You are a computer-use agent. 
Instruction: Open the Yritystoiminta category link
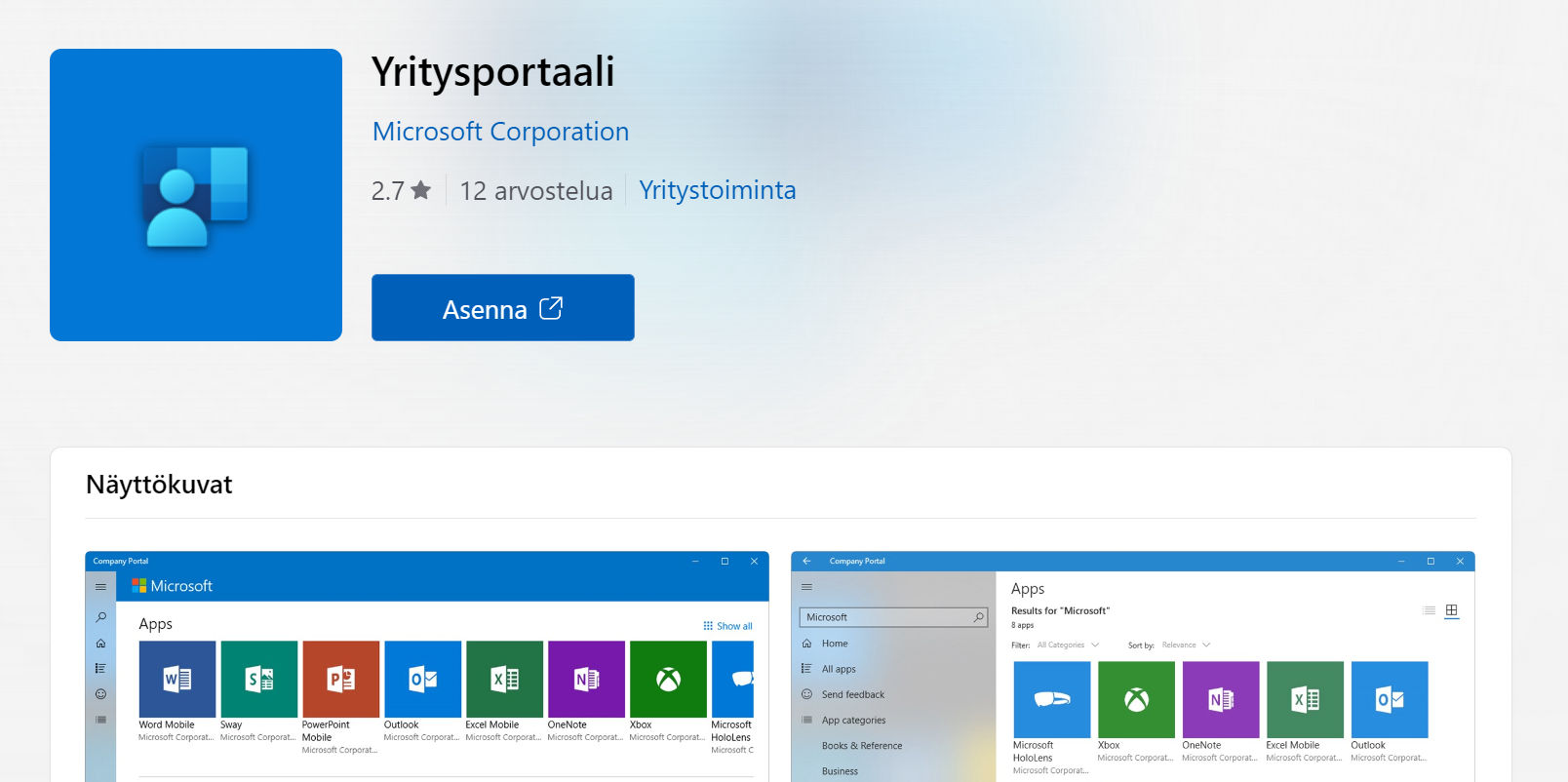click(718, 190)
